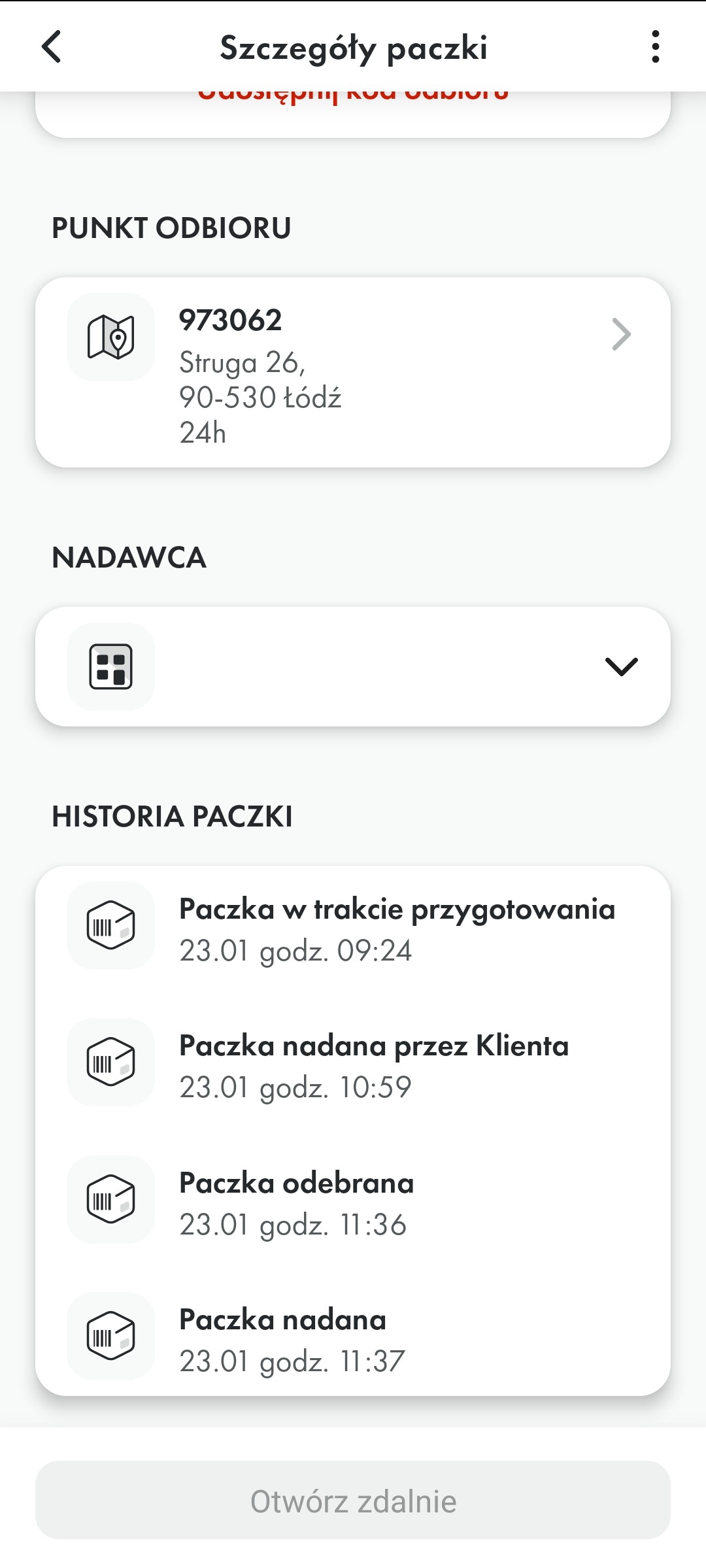706x1568 pixels.
Task: Select 'Paczka w trakcie przygotowania' history entry
Action: coord(353,929)
